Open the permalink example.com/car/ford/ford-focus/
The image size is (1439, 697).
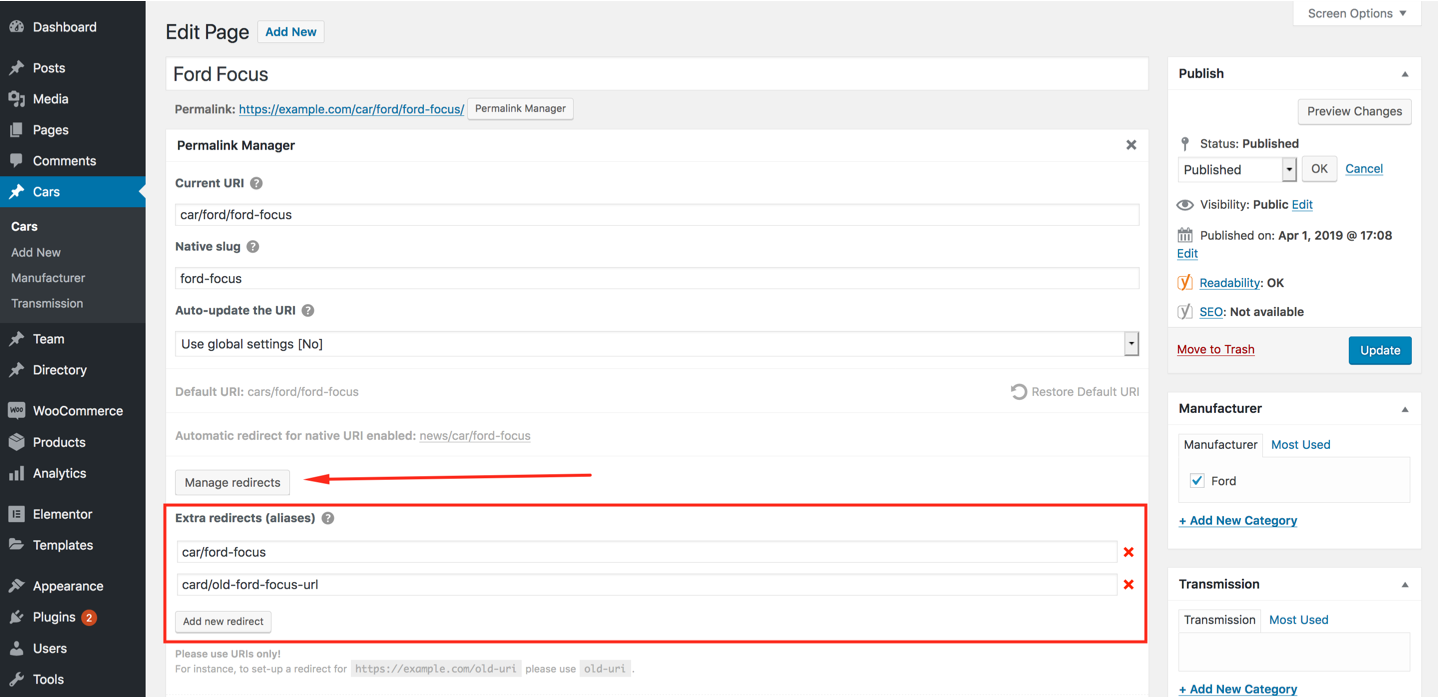pos(352,109)
